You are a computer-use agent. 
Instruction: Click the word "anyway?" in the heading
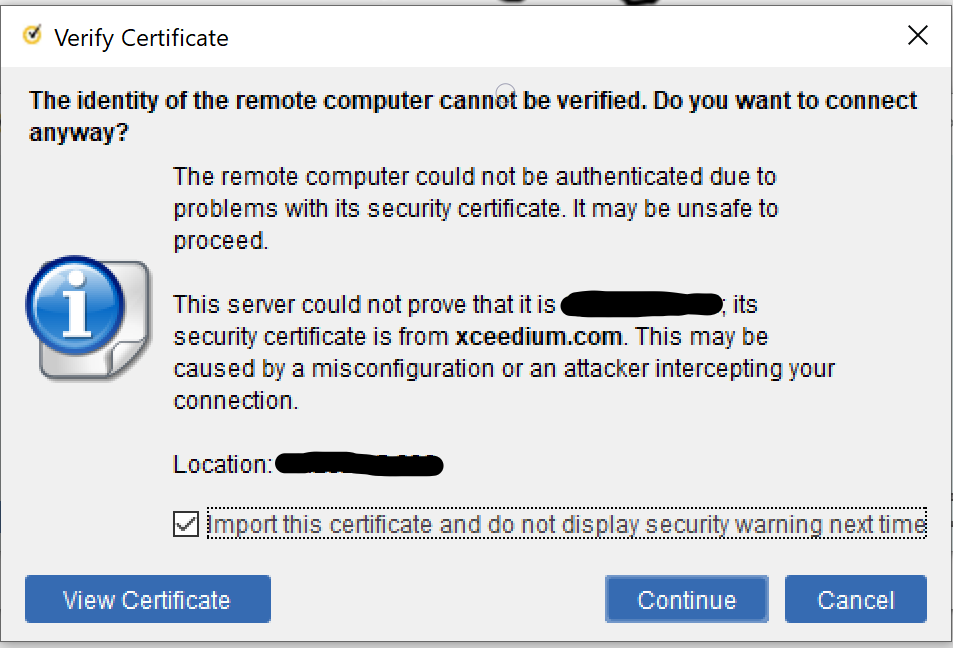[x=78, y=133]
